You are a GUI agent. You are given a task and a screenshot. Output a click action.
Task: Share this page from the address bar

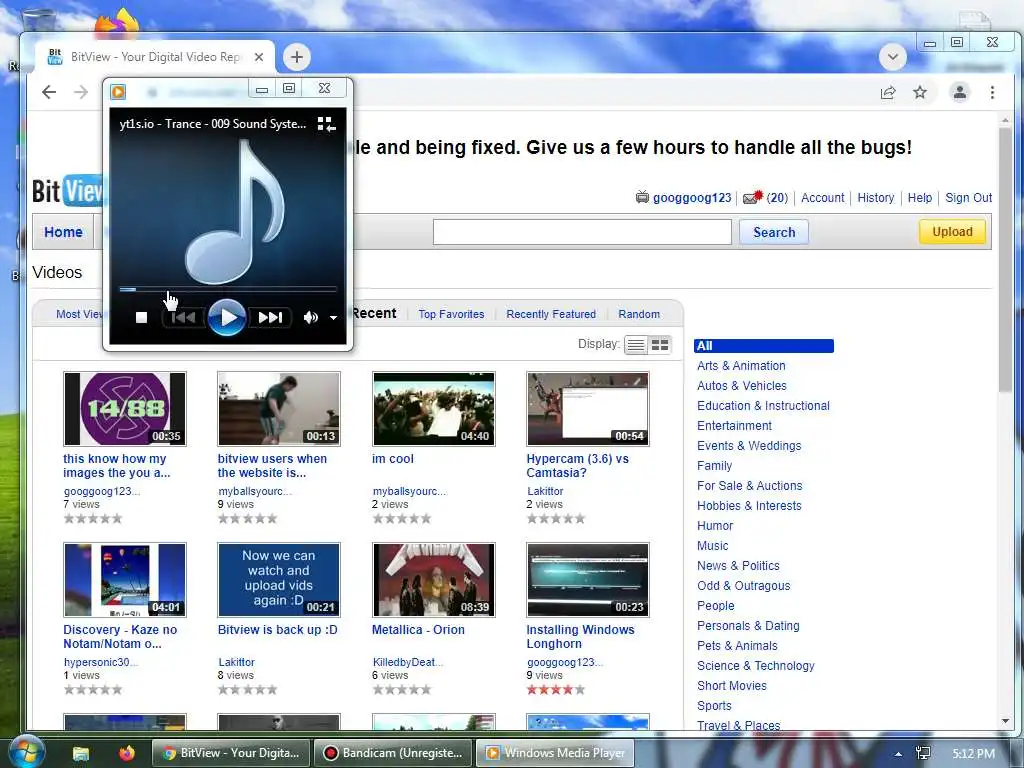coord(888,92)
